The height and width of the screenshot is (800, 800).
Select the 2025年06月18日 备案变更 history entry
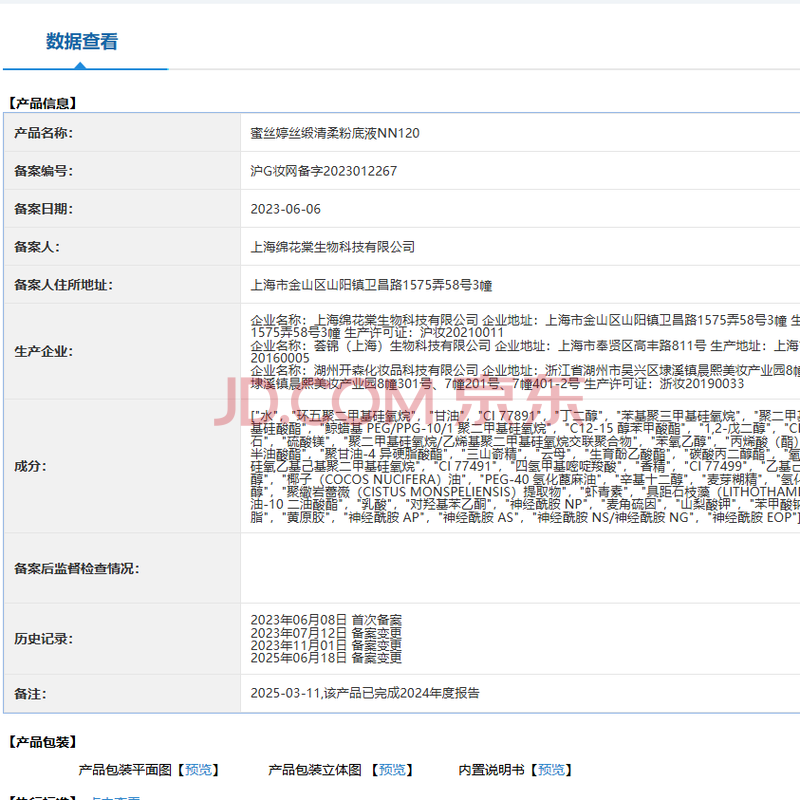326,658
